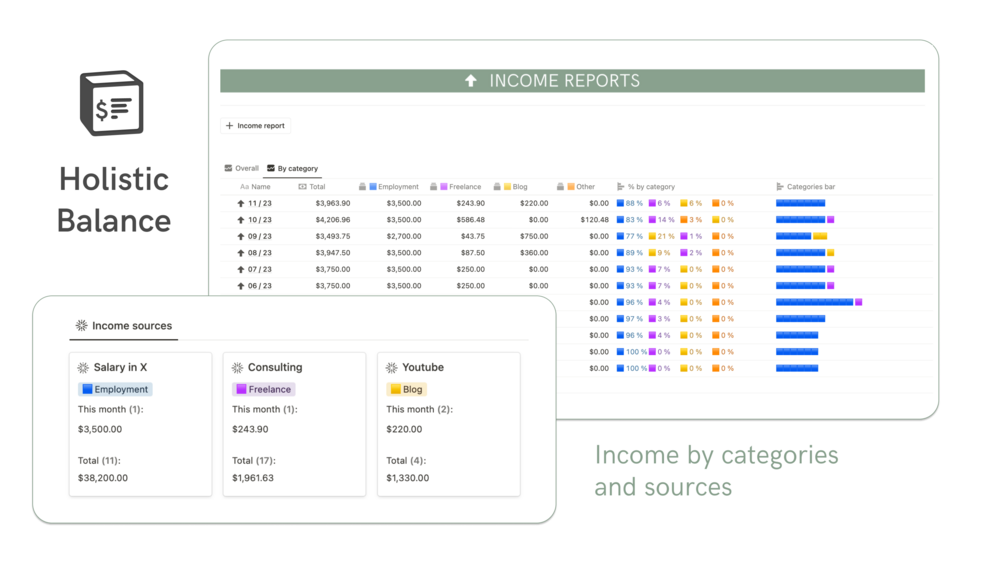Click the blue Employment tag on Salary card
Screen dimensions: 1005x565
coord(115,389)
